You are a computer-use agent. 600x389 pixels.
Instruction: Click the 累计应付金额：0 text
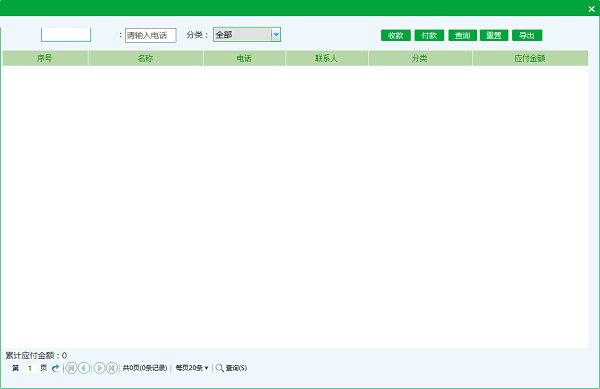tap(36, 355)
